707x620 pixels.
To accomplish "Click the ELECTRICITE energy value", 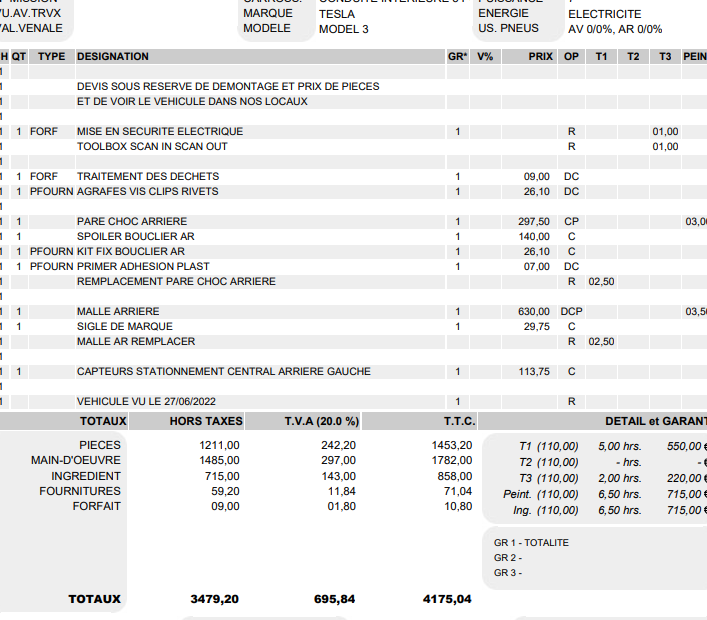I will click(x=605, y=14).
